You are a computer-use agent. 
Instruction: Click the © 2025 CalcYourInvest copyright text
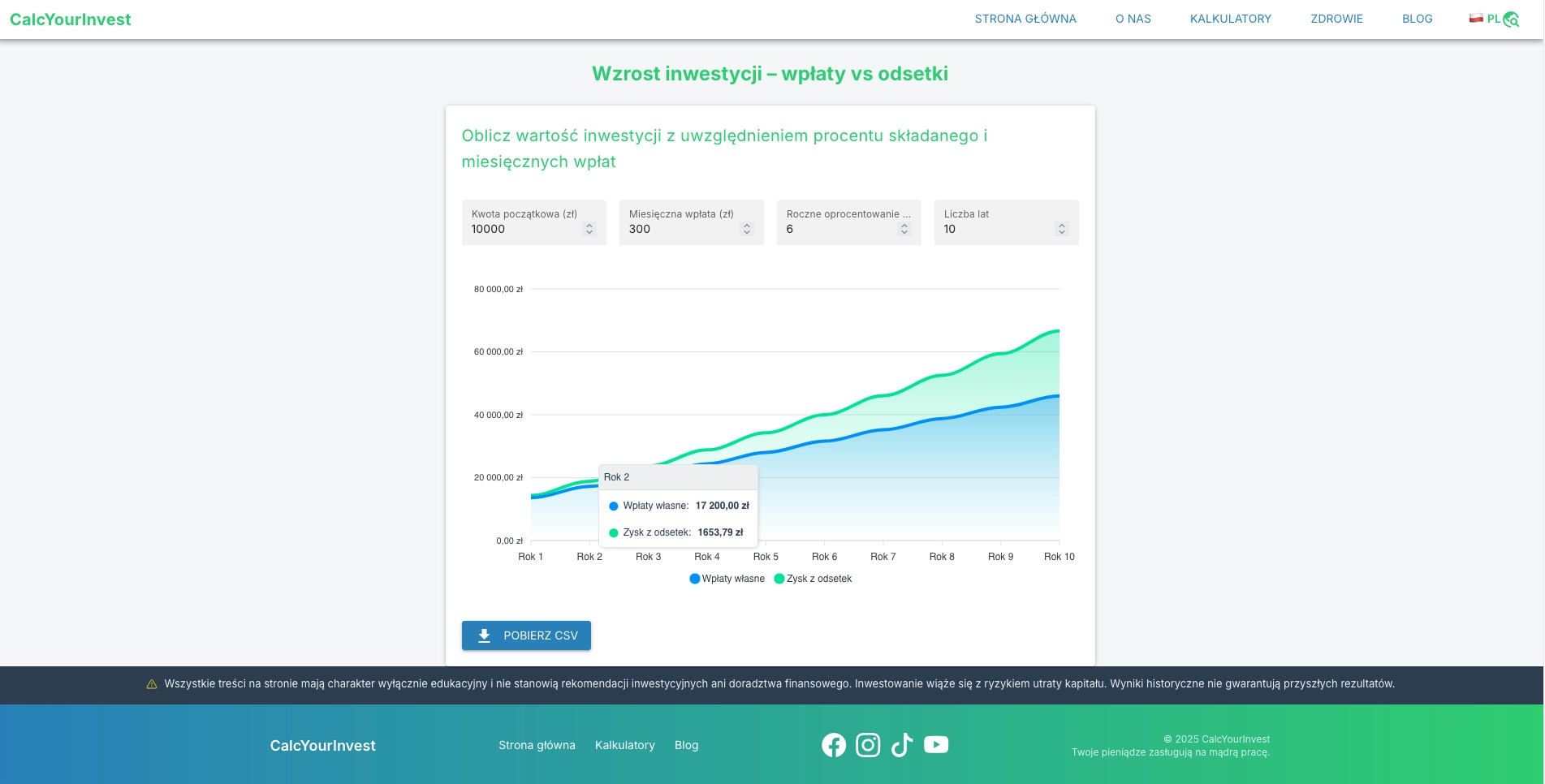pyautogui.click(x=1216, y=739)
